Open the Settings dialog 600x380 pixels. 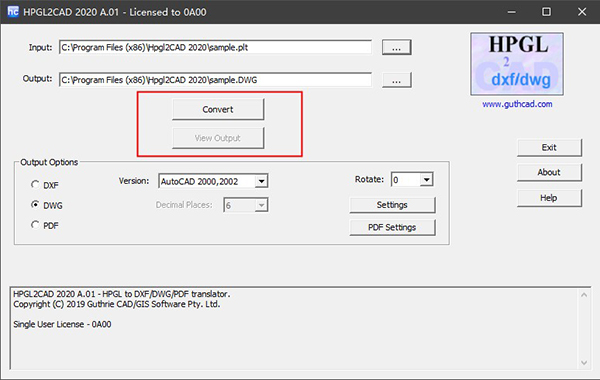[392, 205]
